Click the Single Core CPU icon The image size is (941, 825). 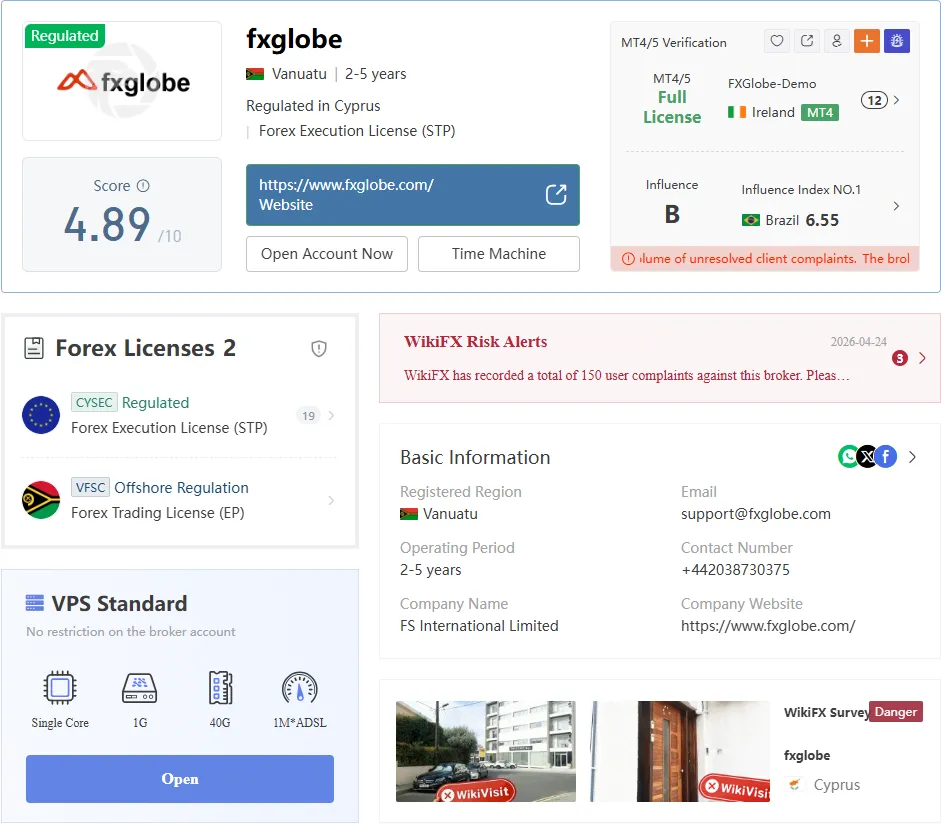pyautogui.click(x=60, y=688)
